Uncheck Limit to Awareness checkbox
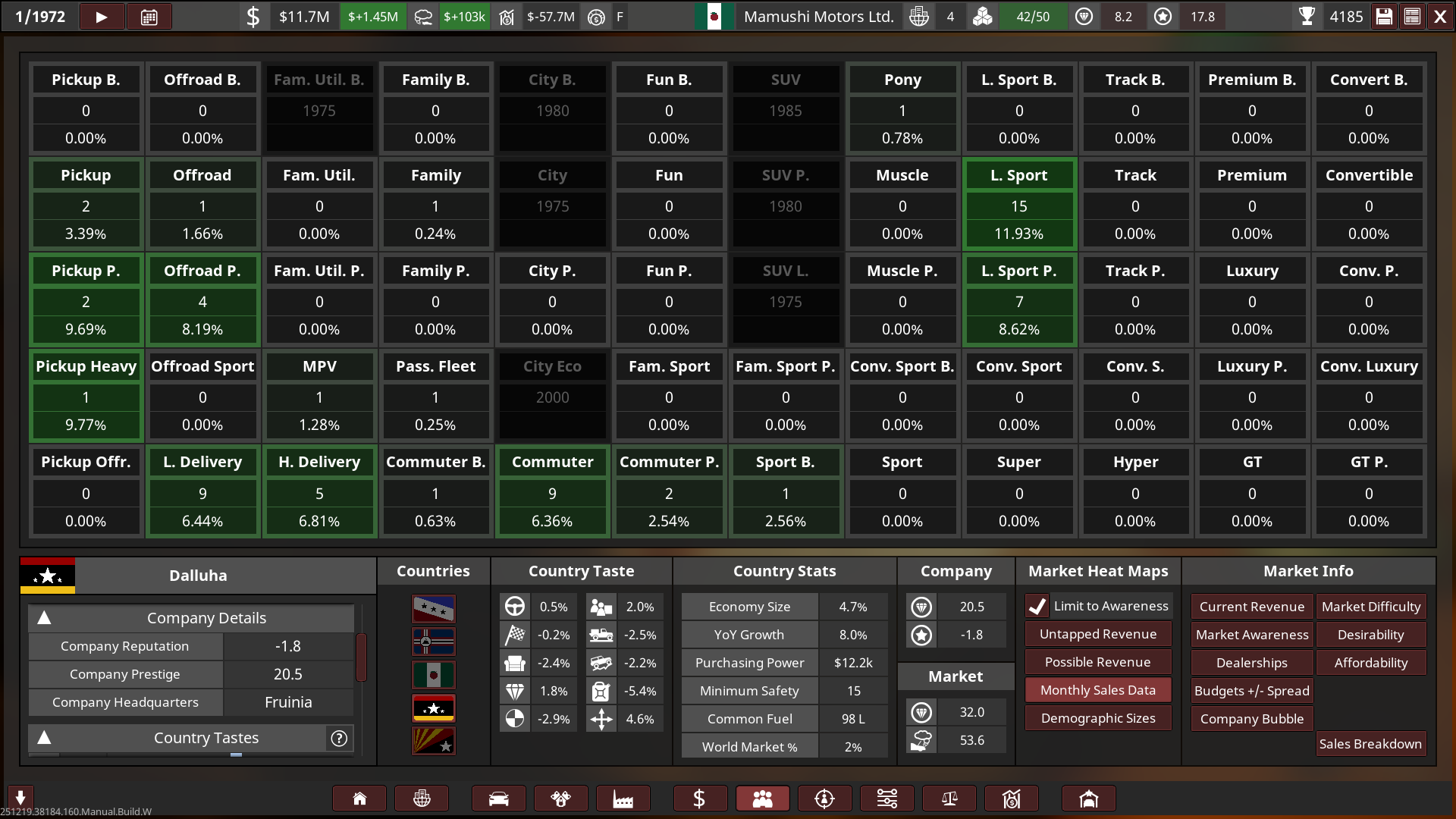 click(x=1037, y=606)
